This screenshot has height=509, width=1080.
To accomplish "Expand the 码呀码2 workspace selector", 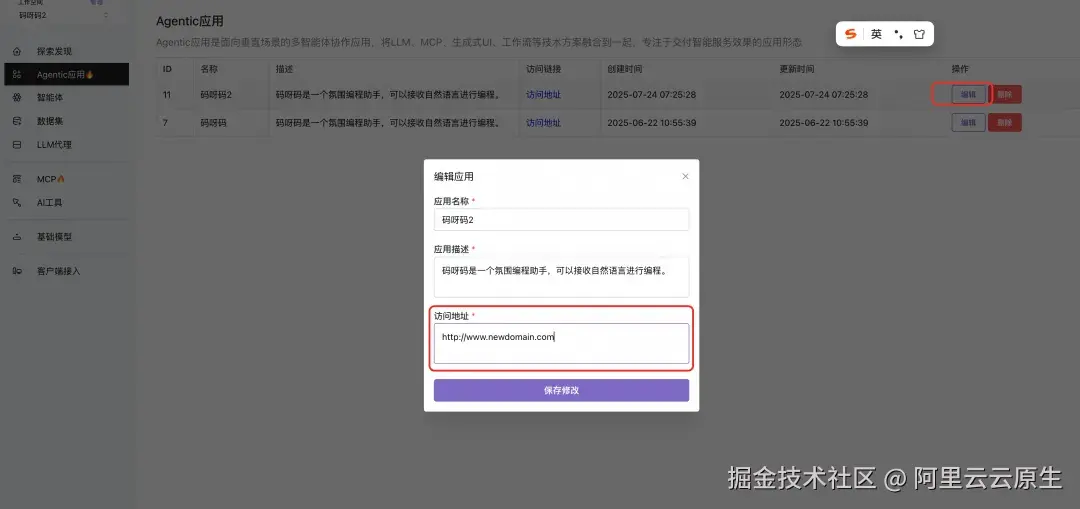I will pyautogui.click(x=63, y=15).
